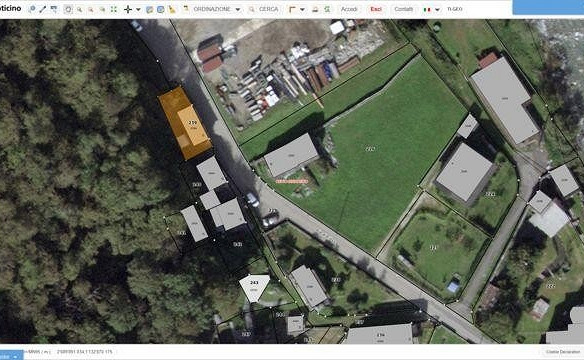
Task: Click the broom clear-selection icon
Action: [x=172, y=9]
